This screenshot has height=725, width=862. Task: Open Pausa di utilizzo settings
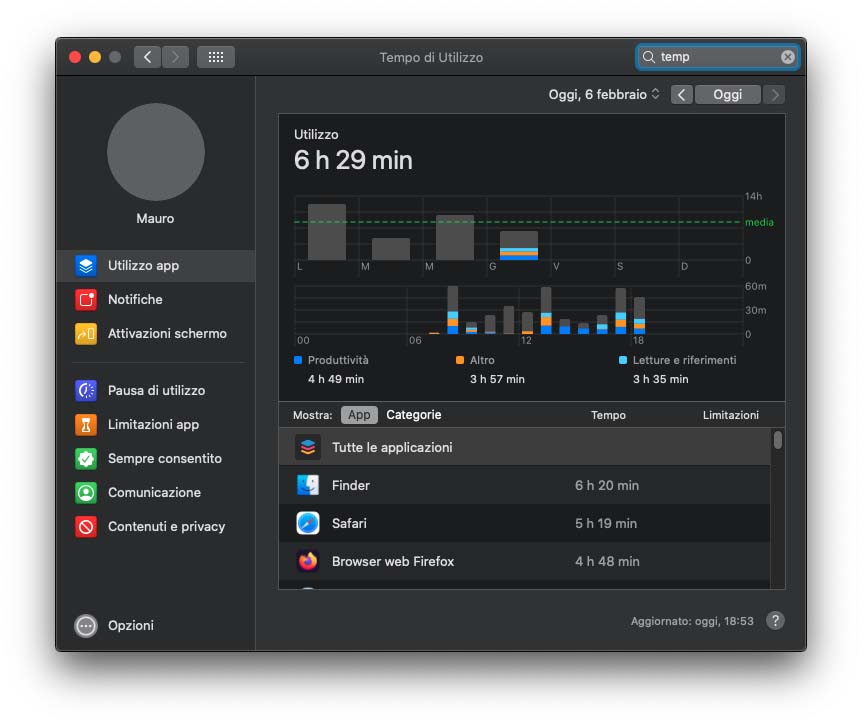pos(155,391)
